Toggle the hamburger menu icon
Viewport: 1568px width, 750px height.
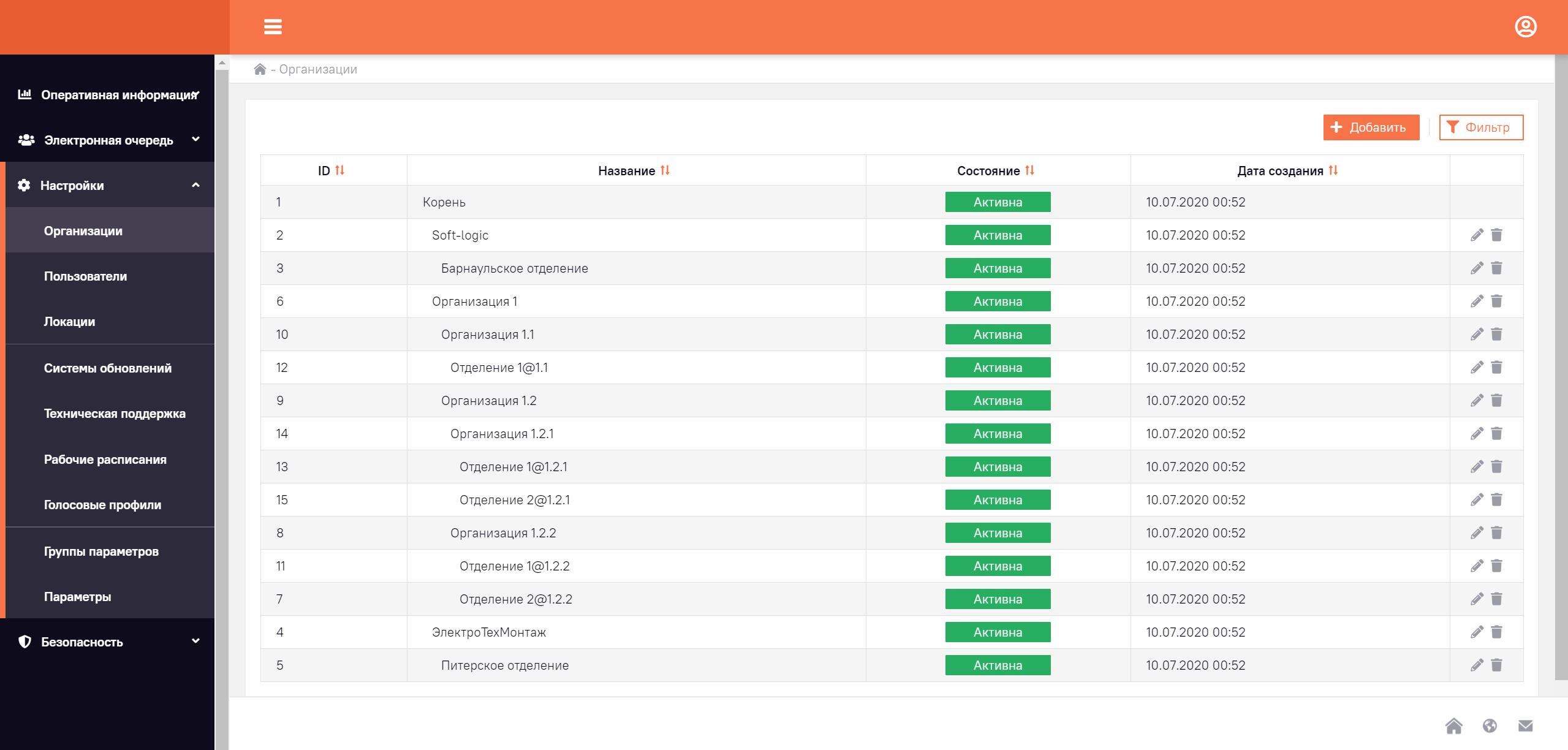[273, 27]
